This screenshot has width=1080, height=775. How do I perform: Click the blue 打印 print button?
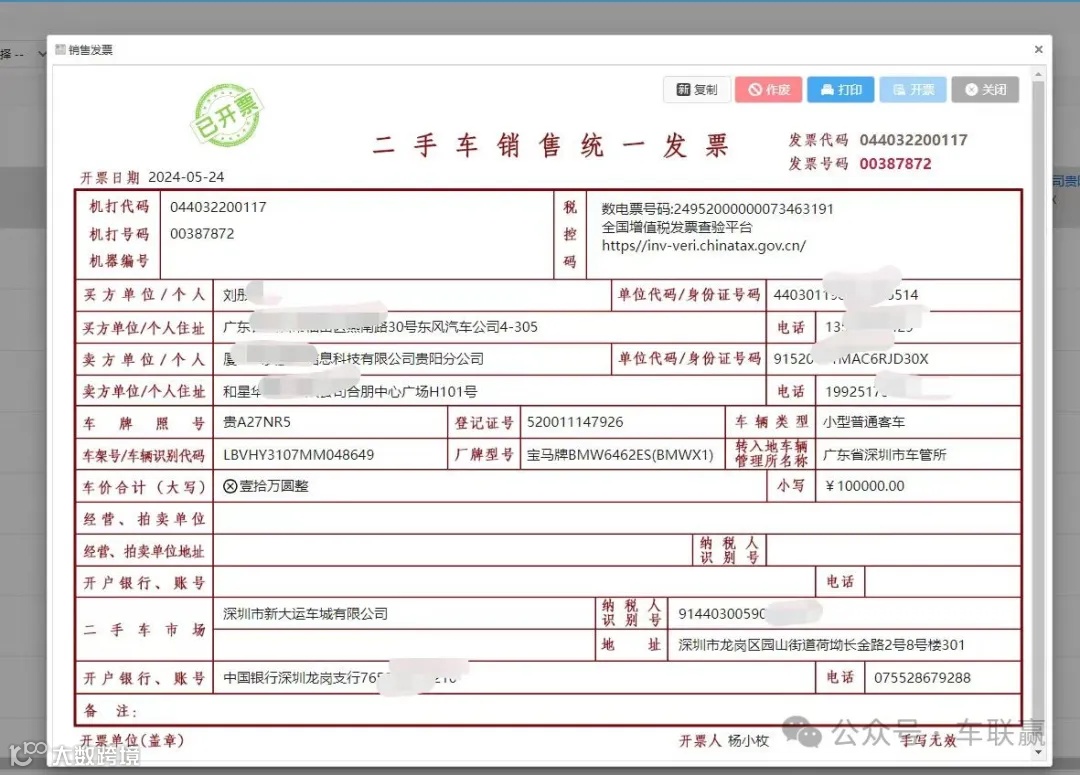841,90
